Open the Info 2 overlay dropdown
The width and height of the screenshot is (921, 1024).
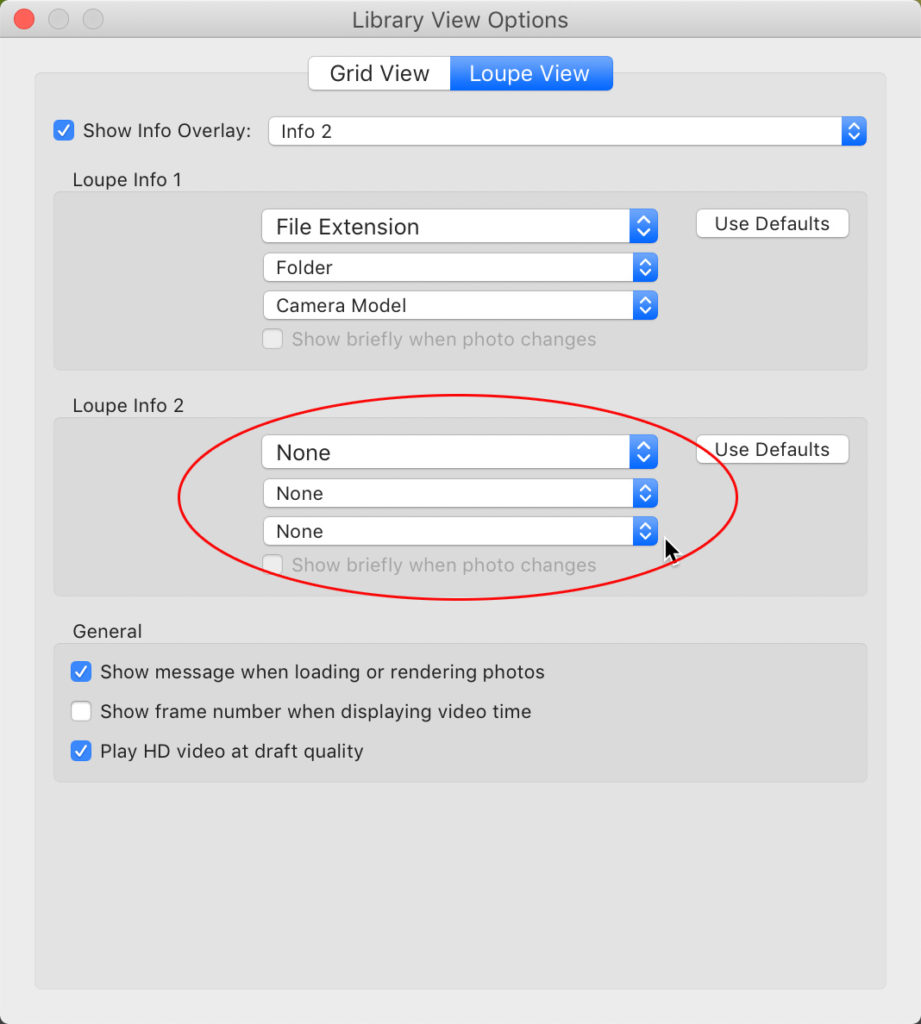pos(566,131)
